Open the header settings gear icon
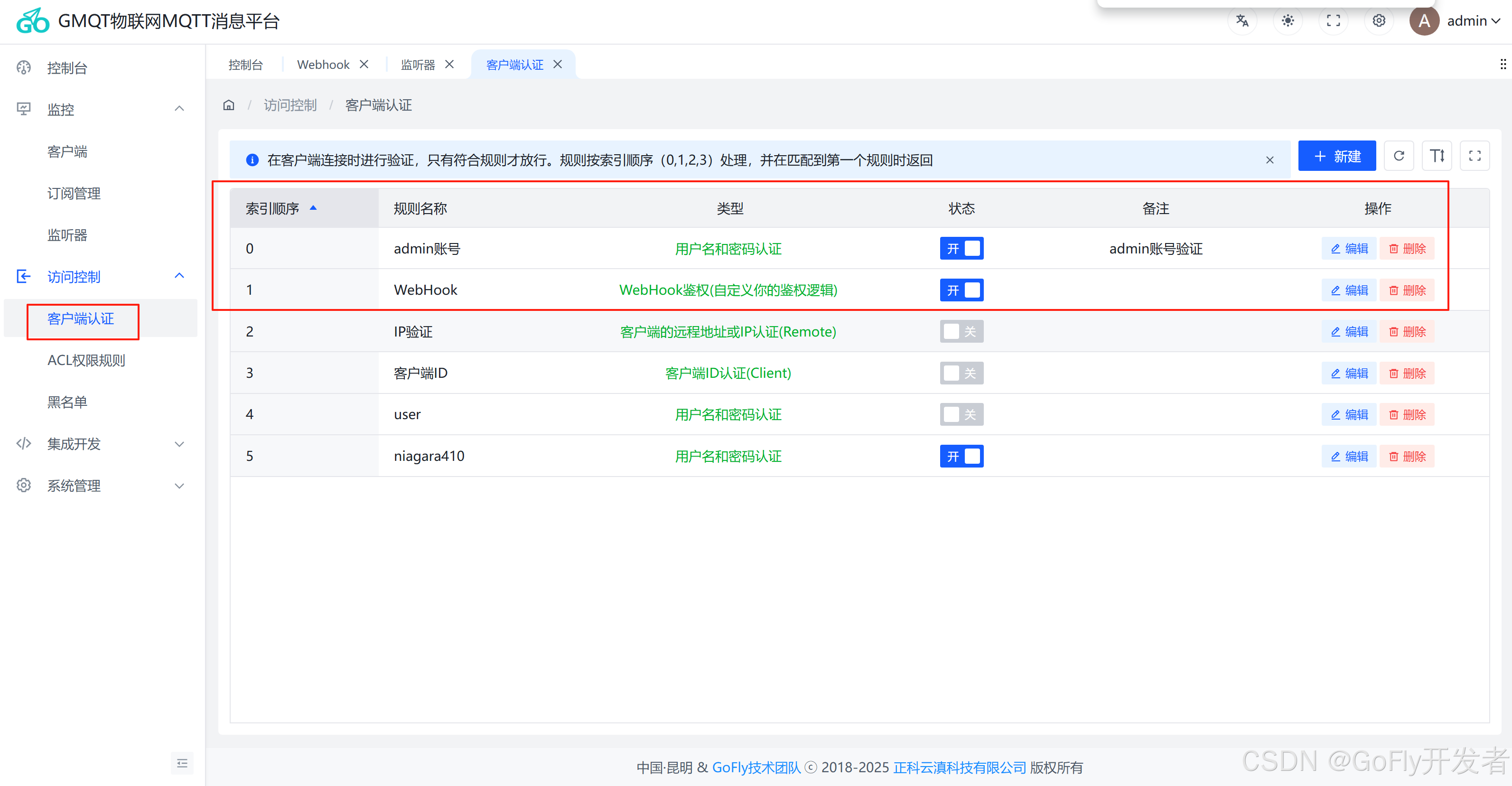 pyautogui.click(x=1379, y=21)
